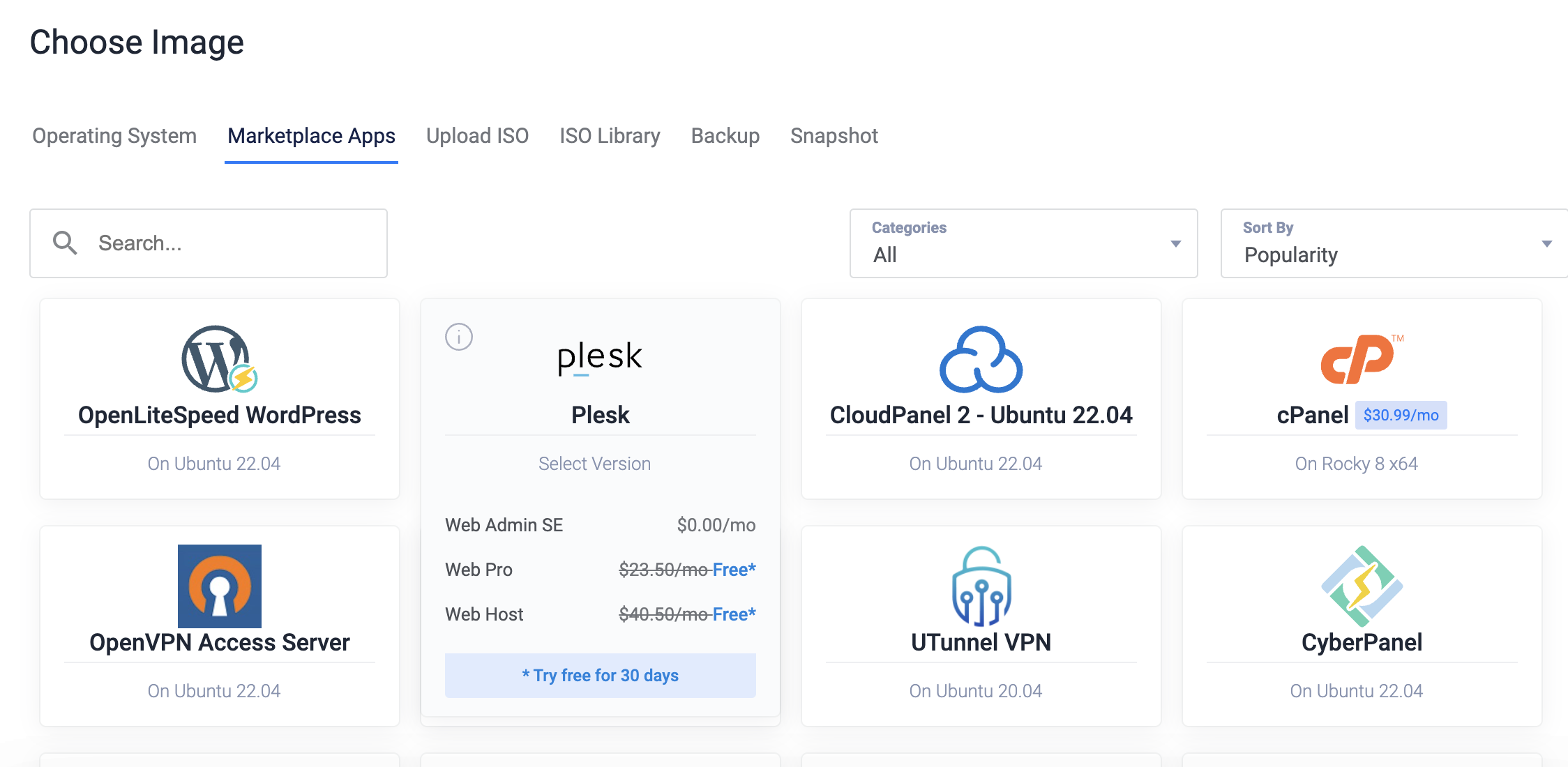Viewport: 1568px width, 767px height.
Task: Switch to the Operating System tab
Action: tap(114, 136)
